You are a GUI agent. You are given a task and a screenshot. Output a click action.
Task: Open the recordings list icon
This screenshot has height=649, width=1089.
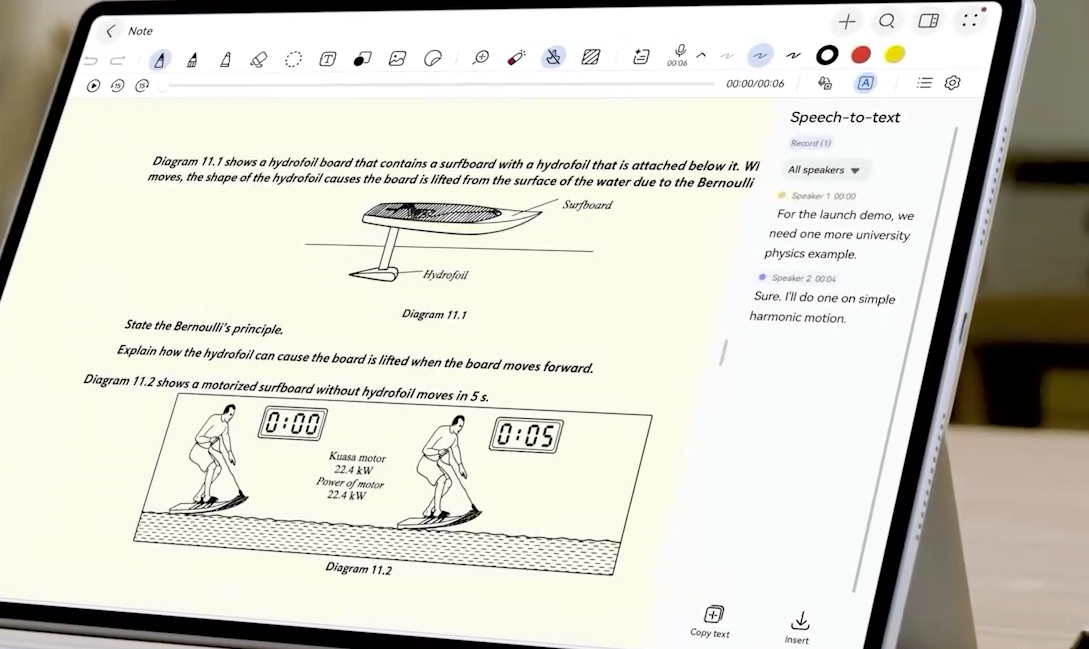[x=924, y=83]
